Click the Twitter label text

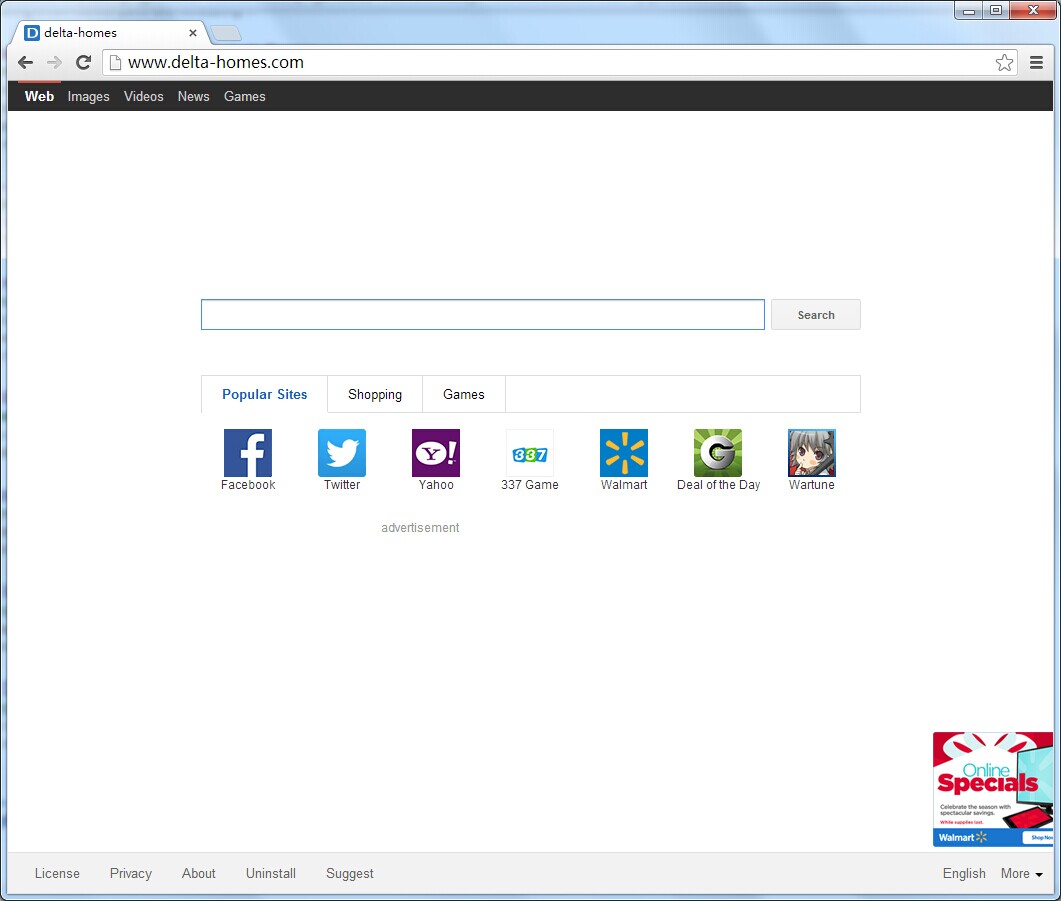[x=342, y=485]
